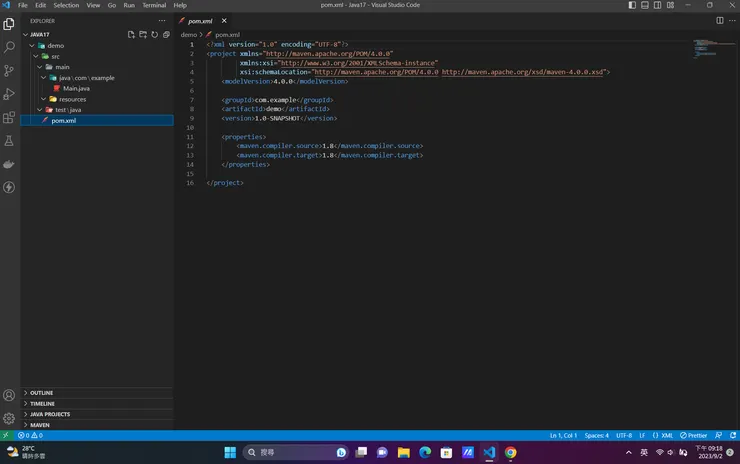Image resolution: width=740 pixels, height=464 pixels.
Task: Open Main.java from the file tree
Action: (76, 88)
